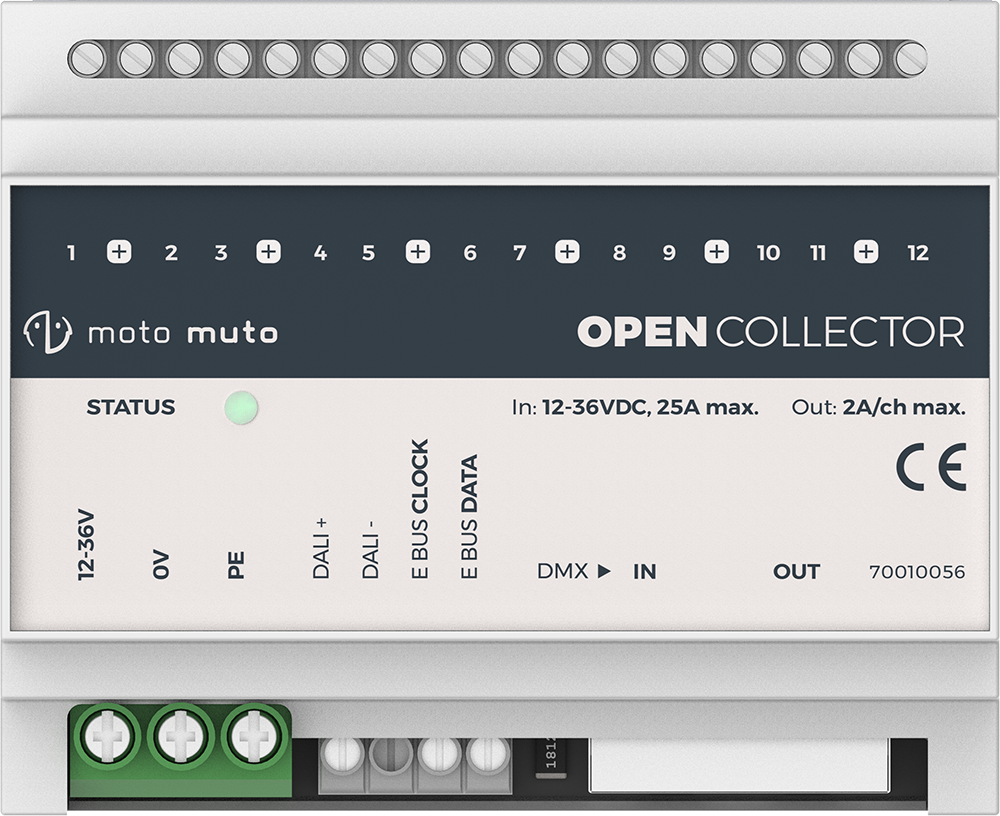Screen dimensions: 1000x816
Task: Click the channel number 10 label
Action: tap(768, 253)
